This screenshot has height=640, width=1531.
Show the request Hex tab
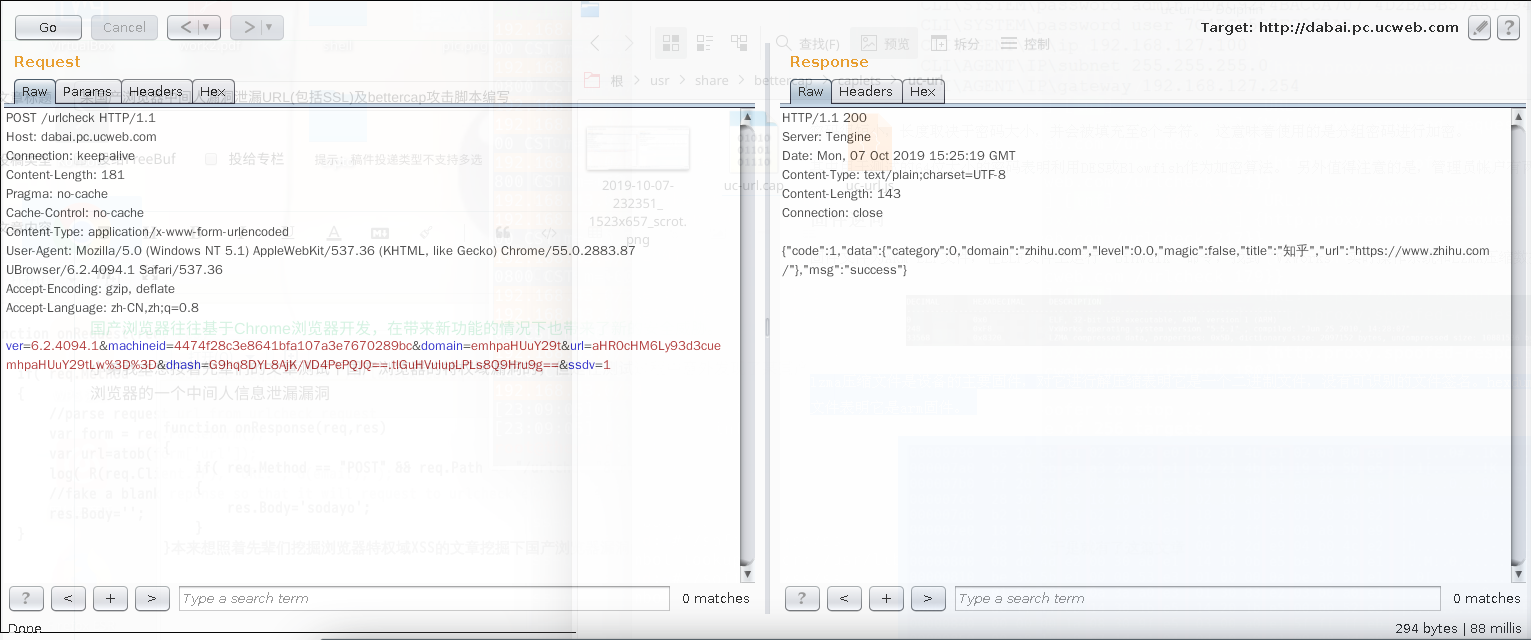click(212, 91)
